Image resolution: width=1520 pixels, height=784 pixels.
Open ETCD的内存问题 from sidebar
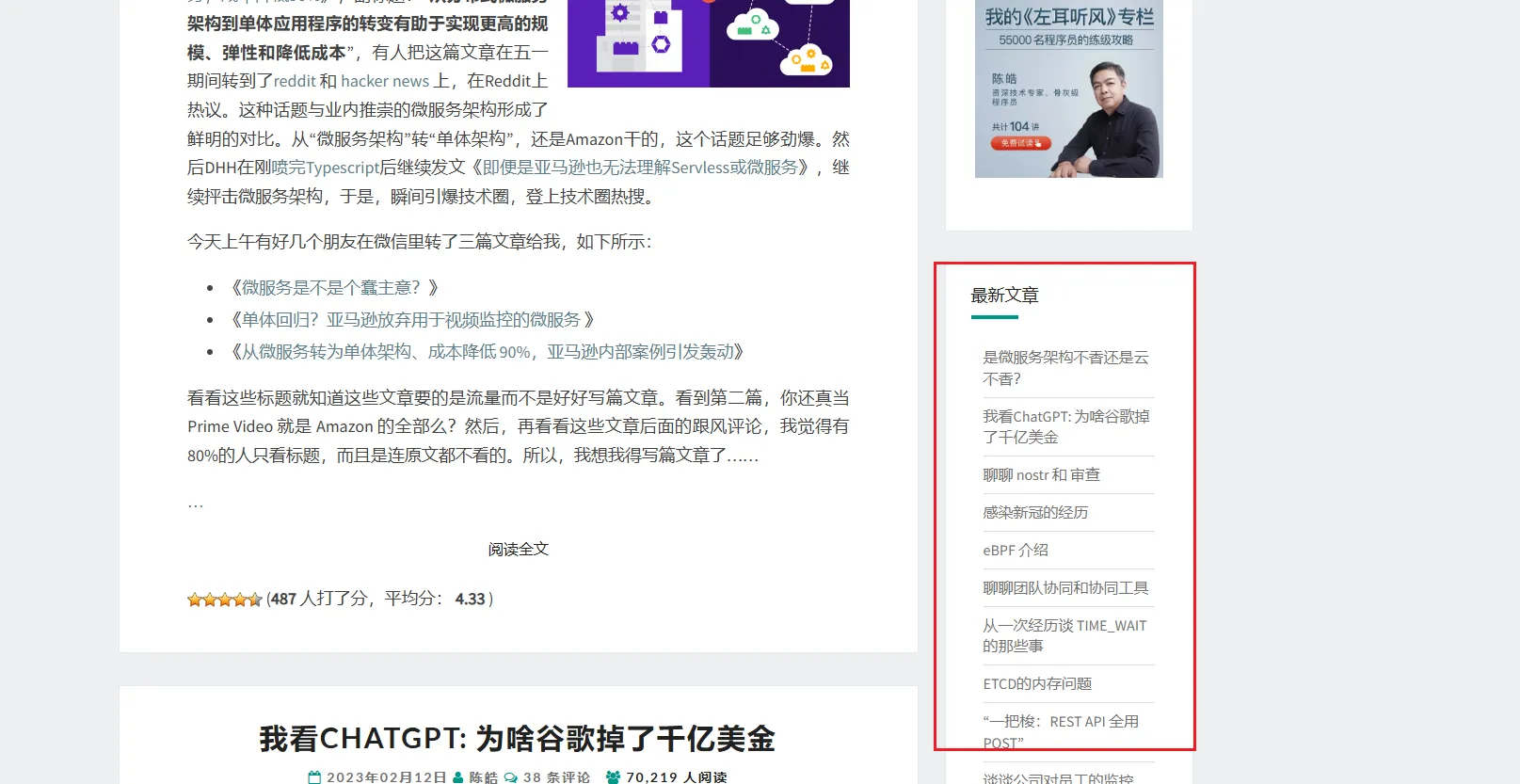tap(1037, 684)
